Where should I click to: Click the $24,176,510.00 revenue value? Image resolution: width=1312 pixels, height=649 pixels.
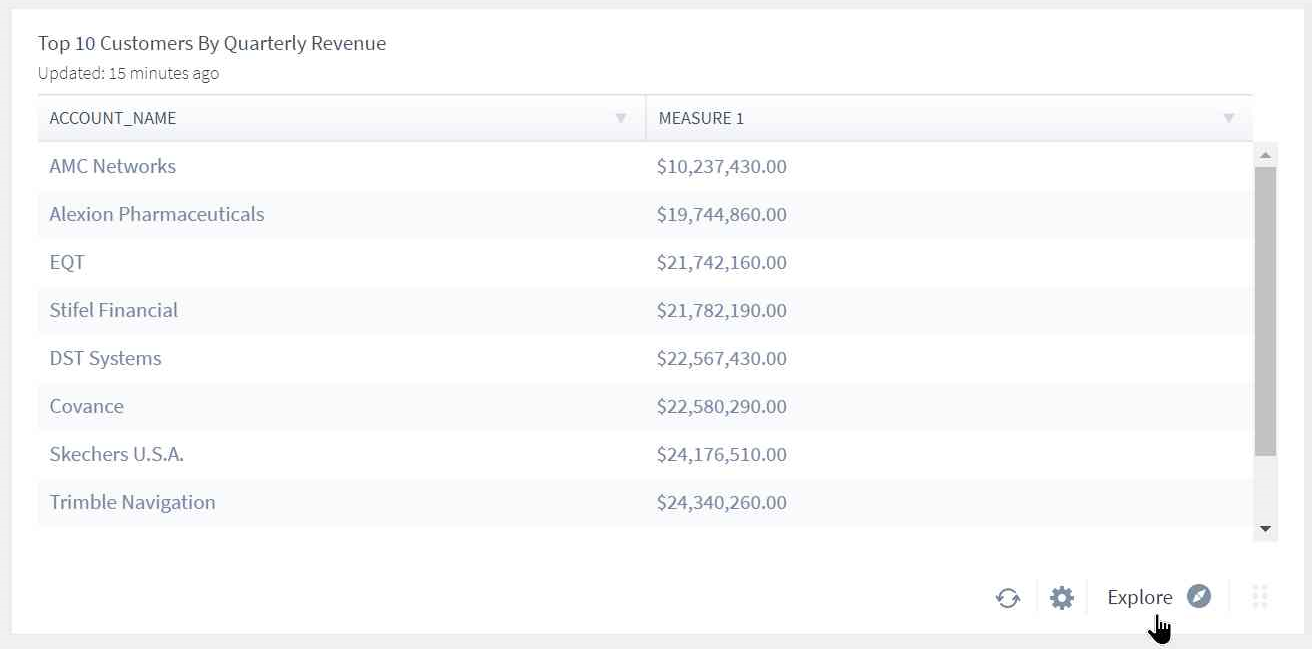[722, 454]
